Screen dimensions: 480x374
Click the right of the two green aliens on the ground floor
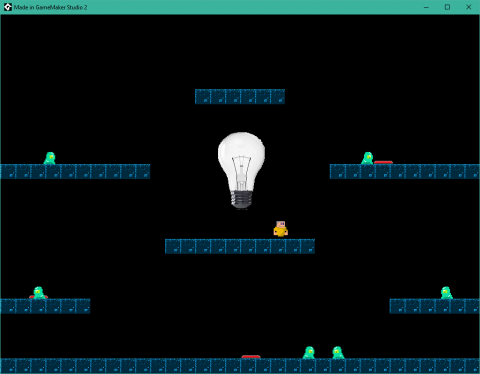point(338,353)
